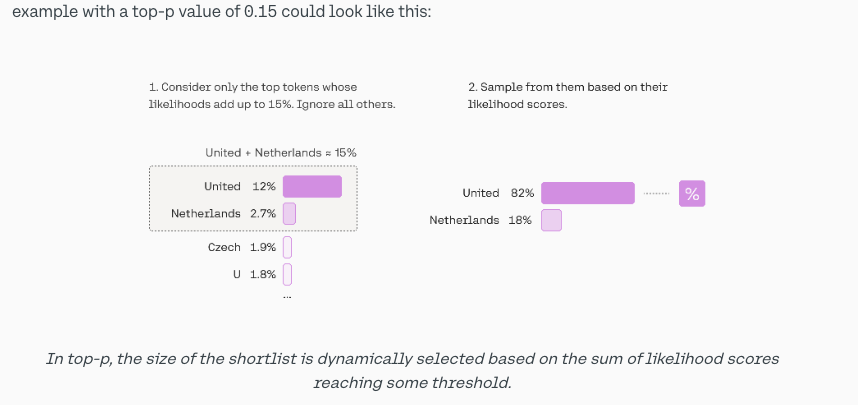This screenshot has width=858, height=405.
Task: Click the Netherlands 2.7% light bar
Action: [x=289, y=213]
